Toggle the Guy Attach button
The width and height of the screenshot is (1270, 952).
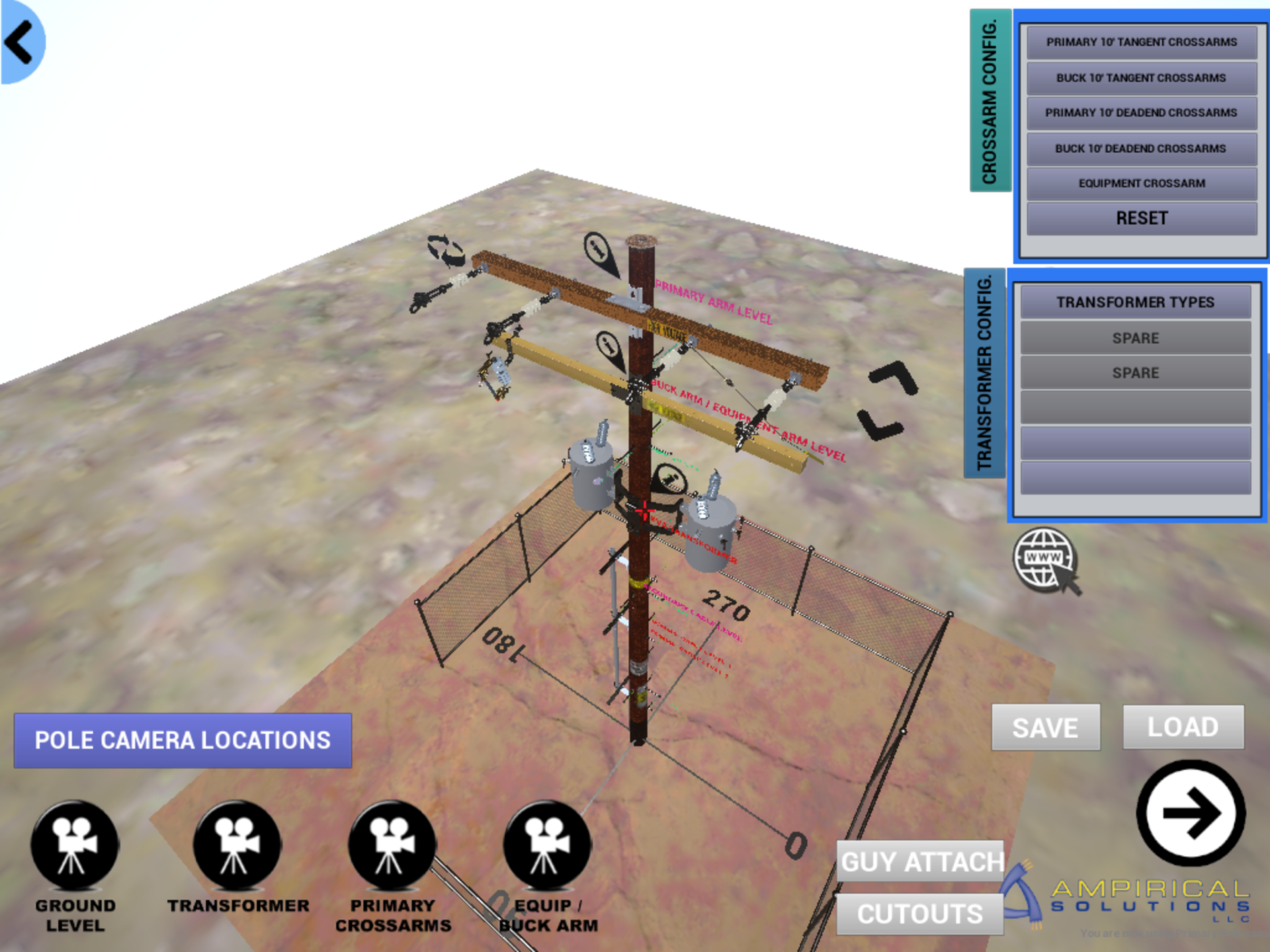[920, 861]
